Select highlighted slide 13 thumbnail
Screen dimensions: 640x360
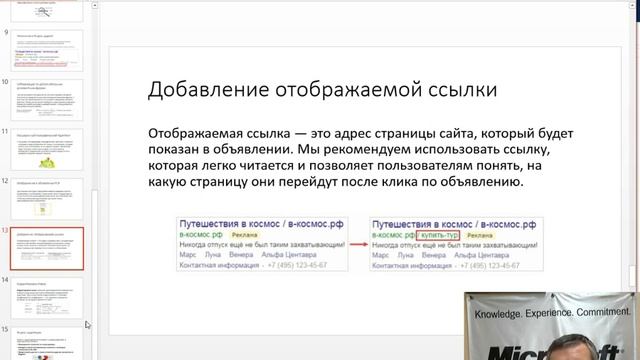click(x=47, y=249)
